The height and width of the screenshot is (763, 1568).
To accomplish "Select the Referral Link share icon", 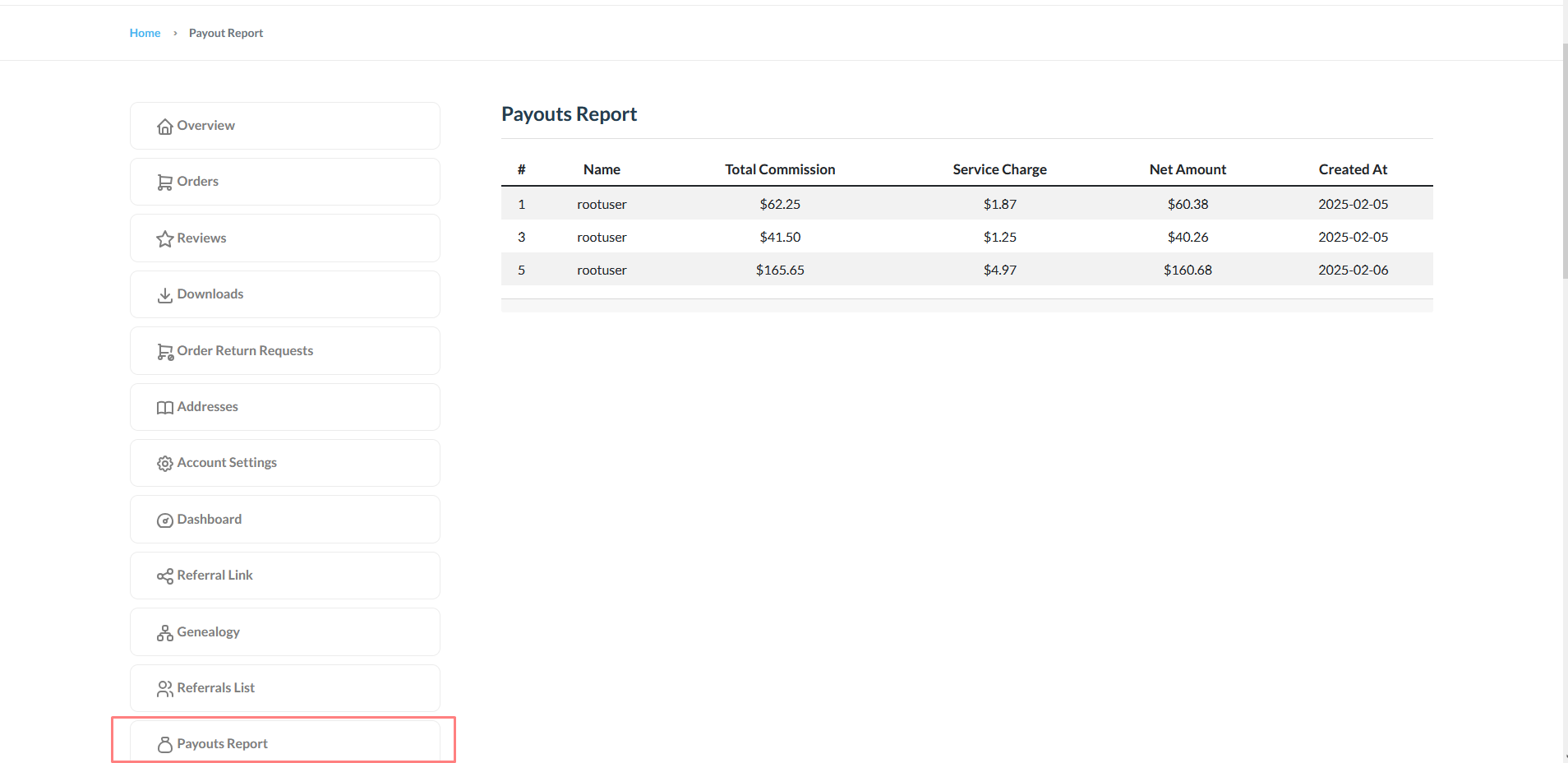I will [x=164, y=576].
